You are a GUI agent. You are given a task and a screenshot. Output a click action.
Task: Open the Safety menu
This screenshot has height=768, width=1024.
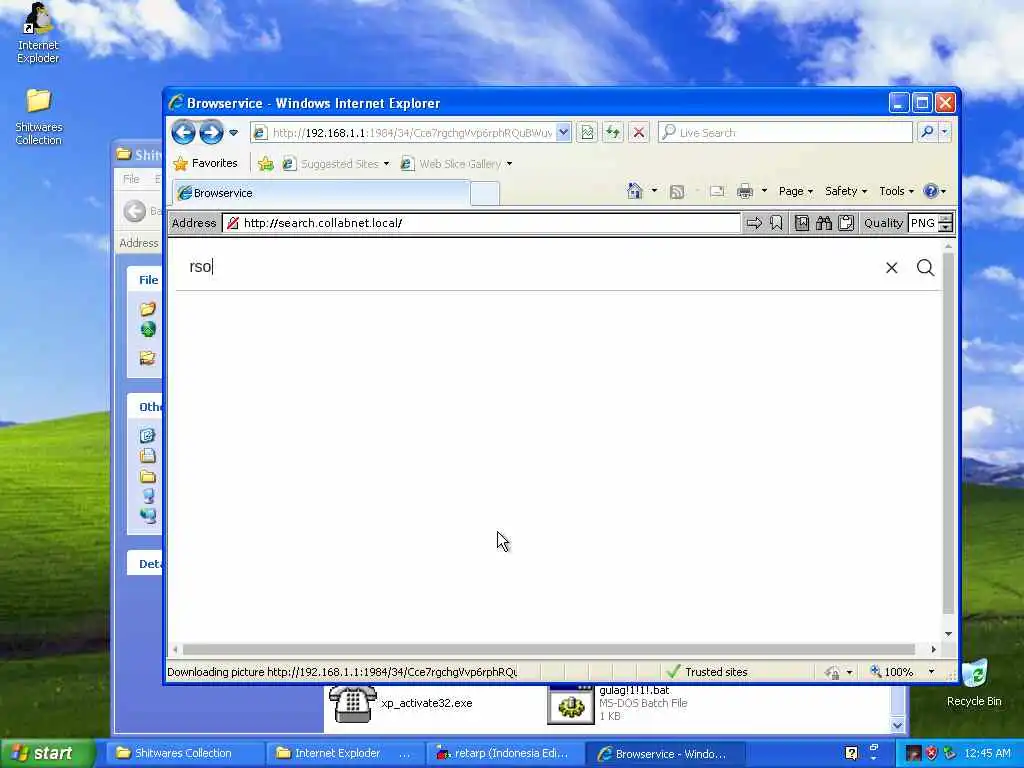pyautogui.click(x=846, y=191)
